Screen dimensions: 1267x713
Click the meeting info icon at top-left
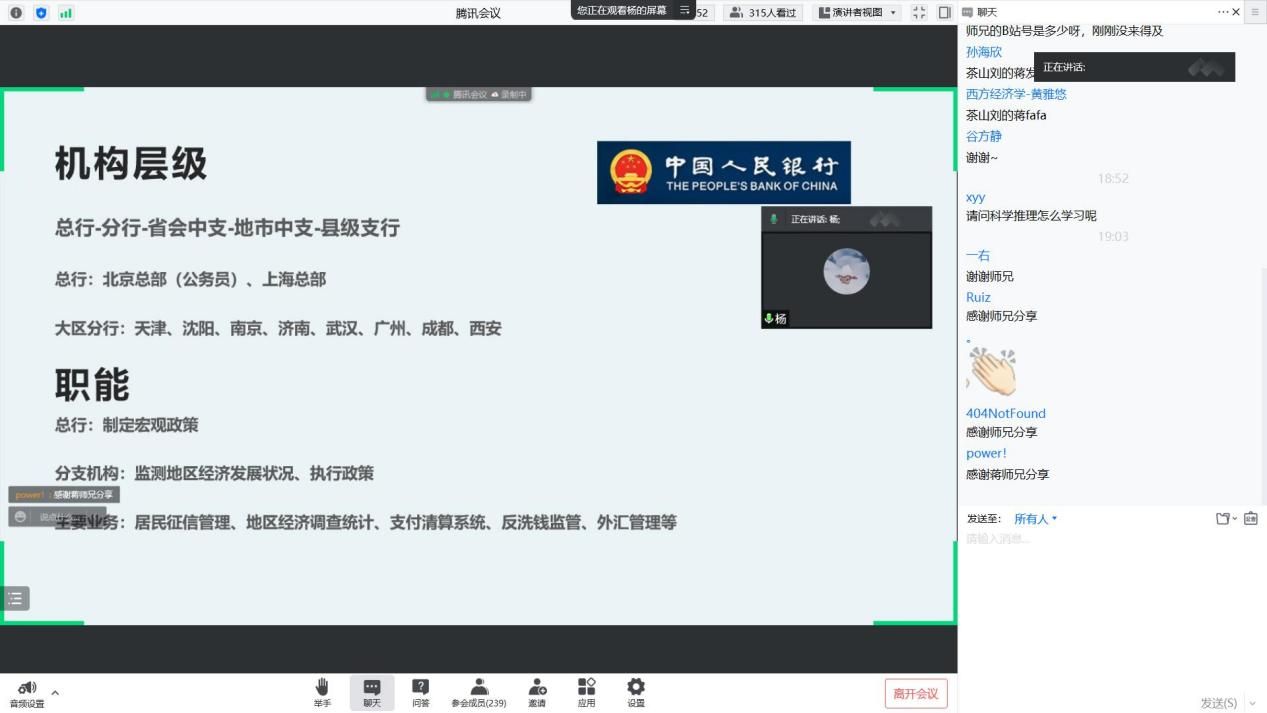16,13
